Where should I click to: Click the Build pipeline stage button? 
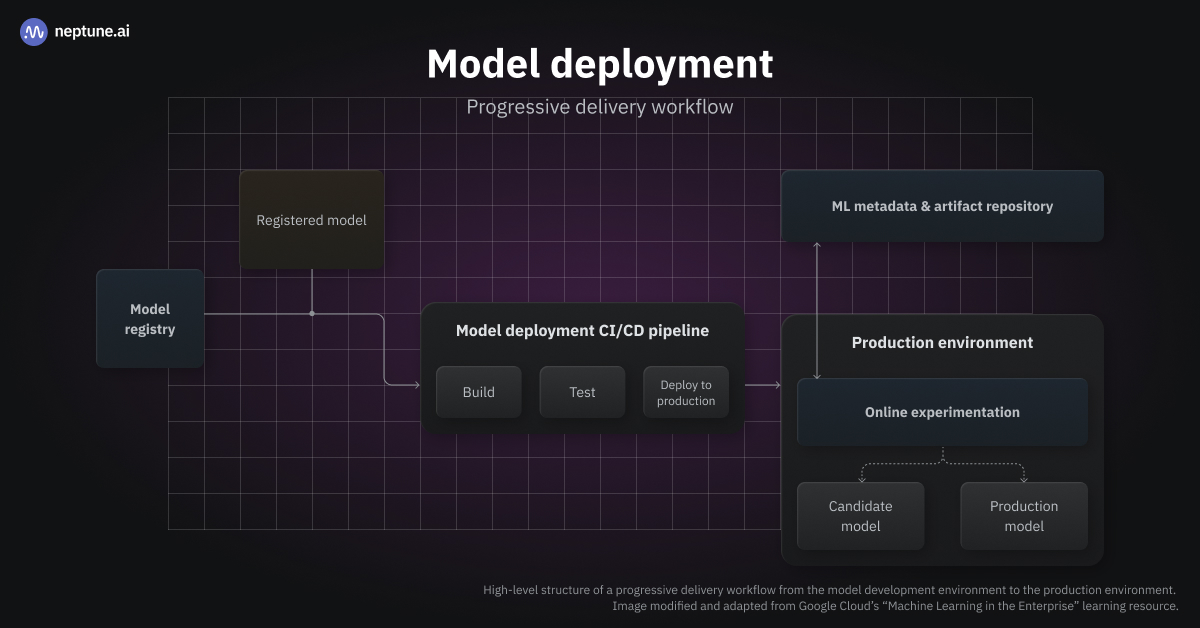pyautogui.click(x=478, y=392)
